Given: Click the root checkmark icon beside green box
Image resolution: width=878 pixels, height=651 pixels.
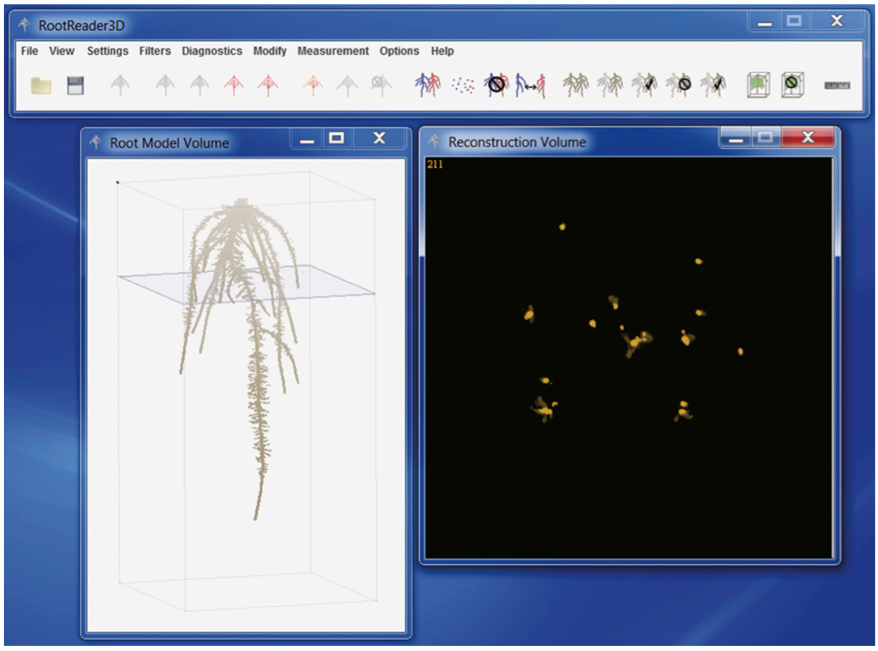Looking at the screenshot, I should point(713,85).
